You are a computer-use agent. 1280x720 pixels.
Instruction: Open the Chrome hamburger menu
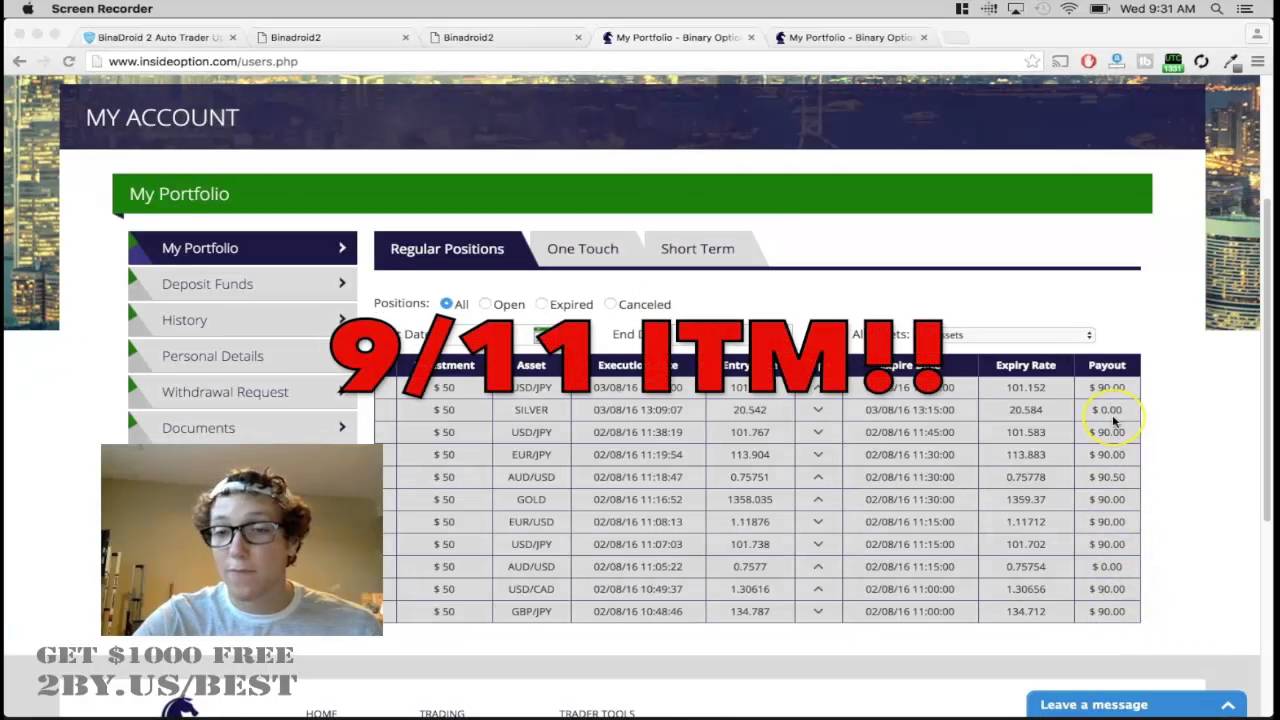click(1258, 61)
